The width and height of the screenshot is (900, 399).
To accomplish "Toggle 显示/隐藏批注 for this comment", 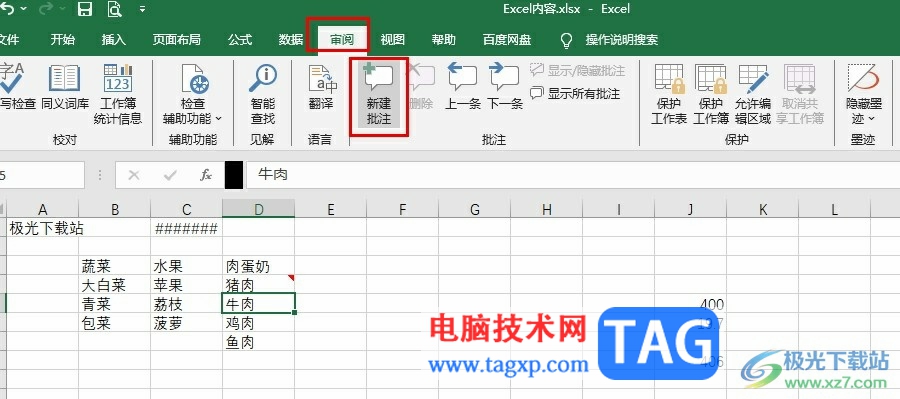I will (577, 71).
